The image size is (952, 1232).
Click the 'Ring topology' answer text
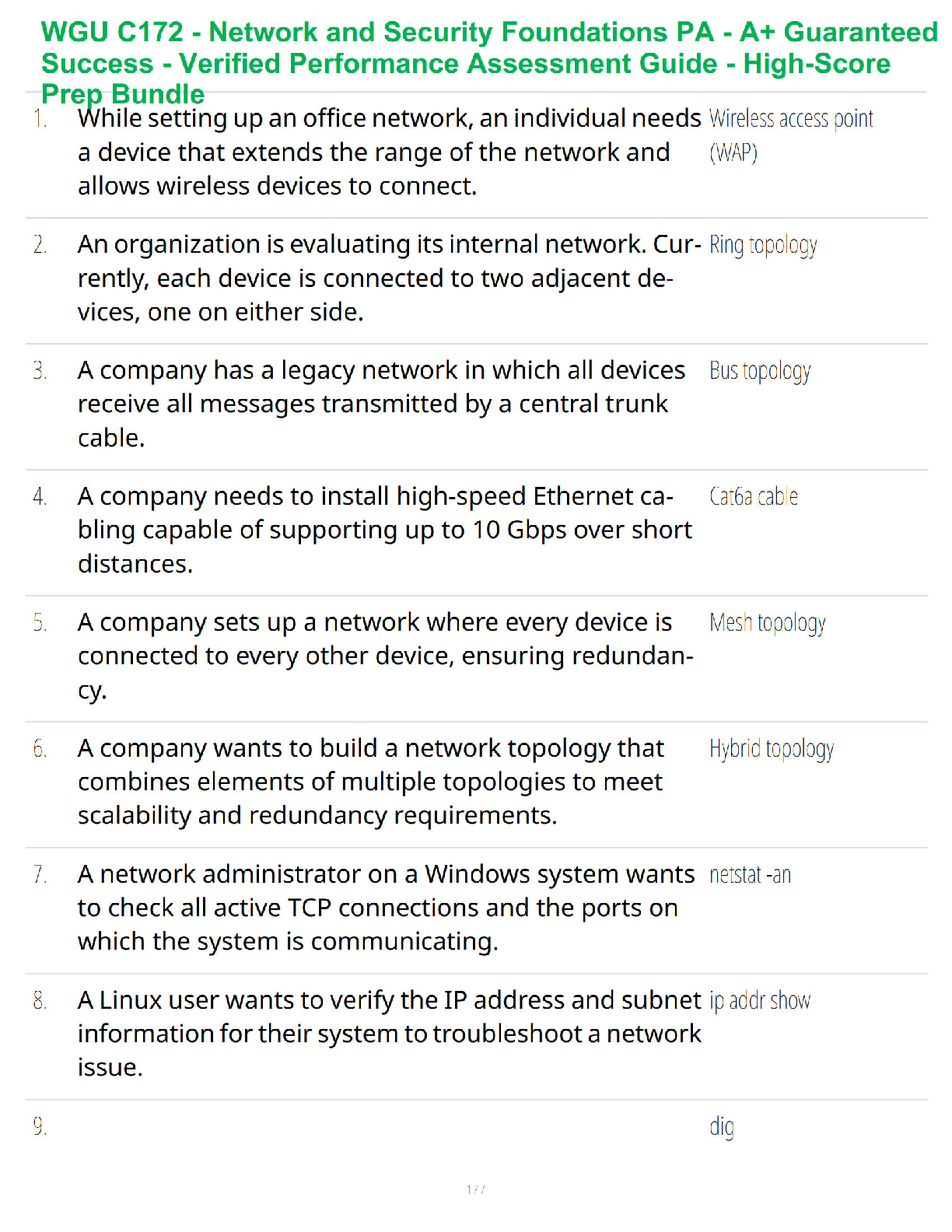[x=762, y=245]
